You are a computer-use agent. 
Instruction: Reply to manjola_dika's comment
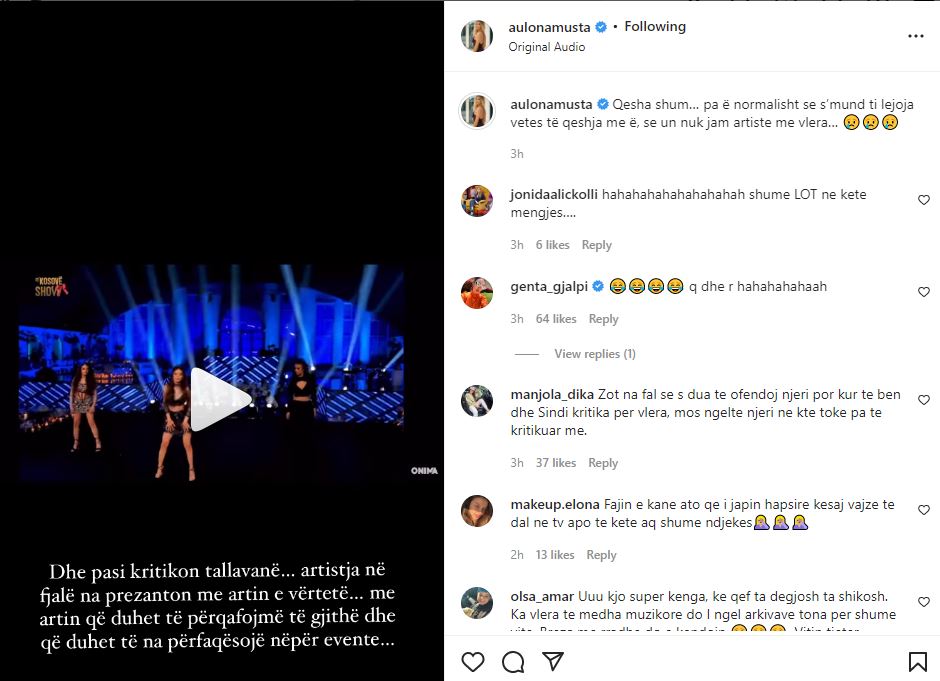603,463
